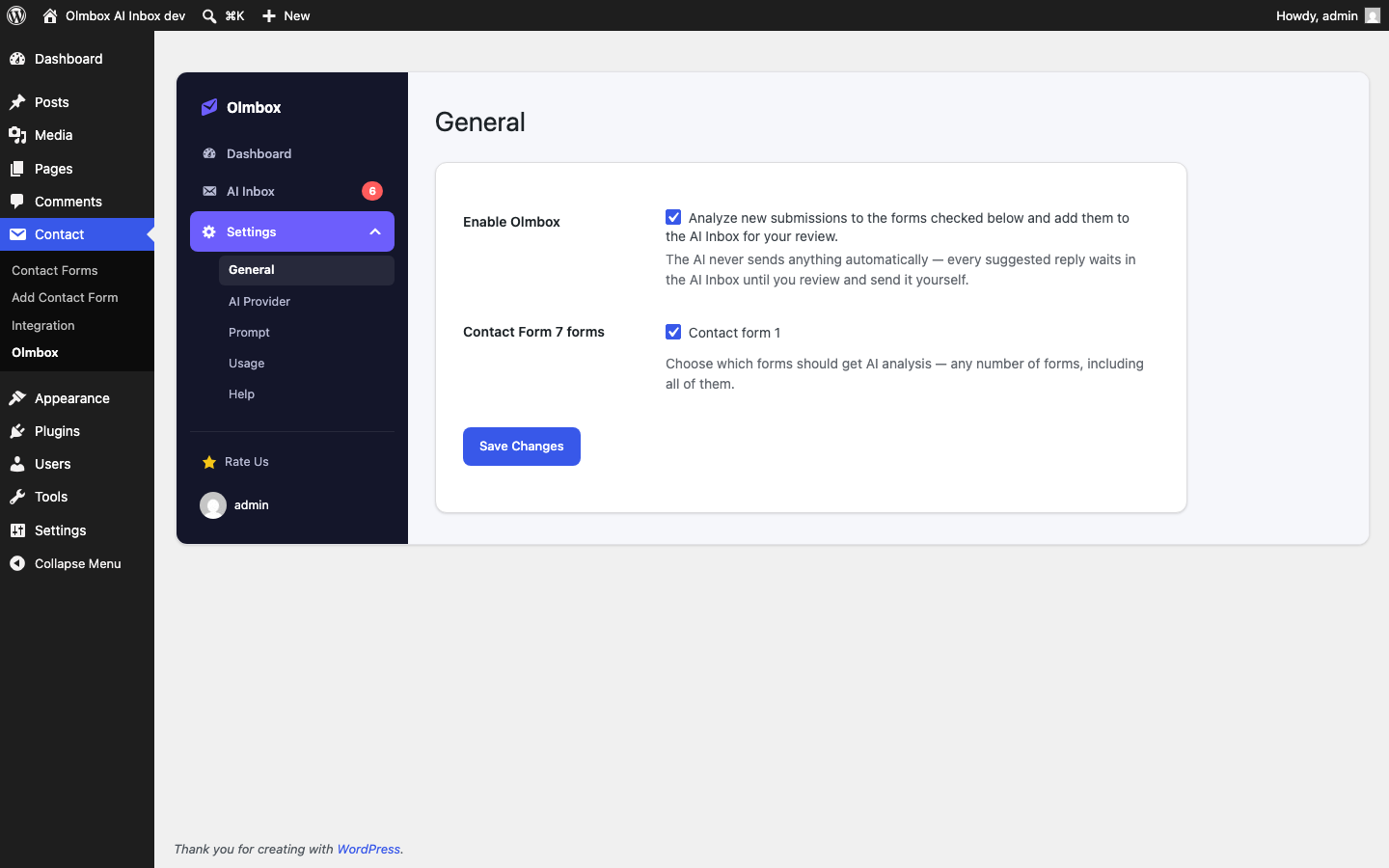Click the AI Inbox envelope icon
The height and width of the screenshot is (868, 1389).
coord(209,191)
